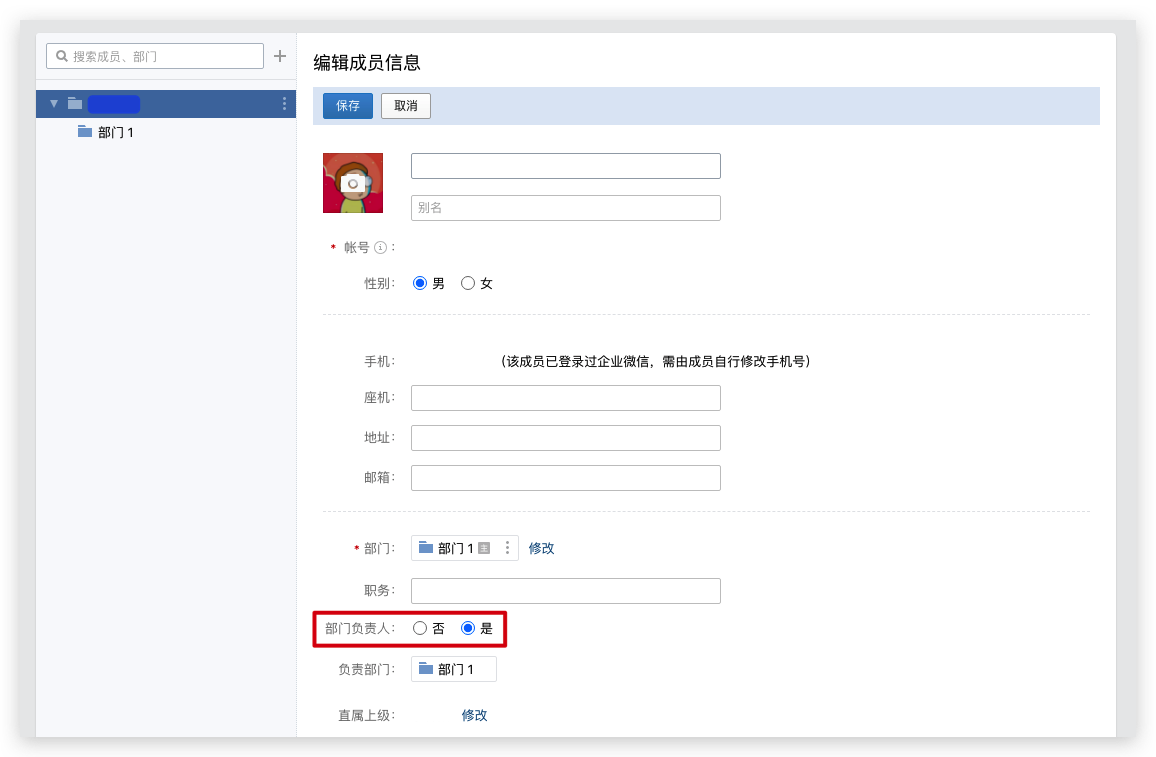The height and width of the screenshot is (757, 1156).
Task: Click the search magnifier icon in sidebar
Action: click(61, 56)
